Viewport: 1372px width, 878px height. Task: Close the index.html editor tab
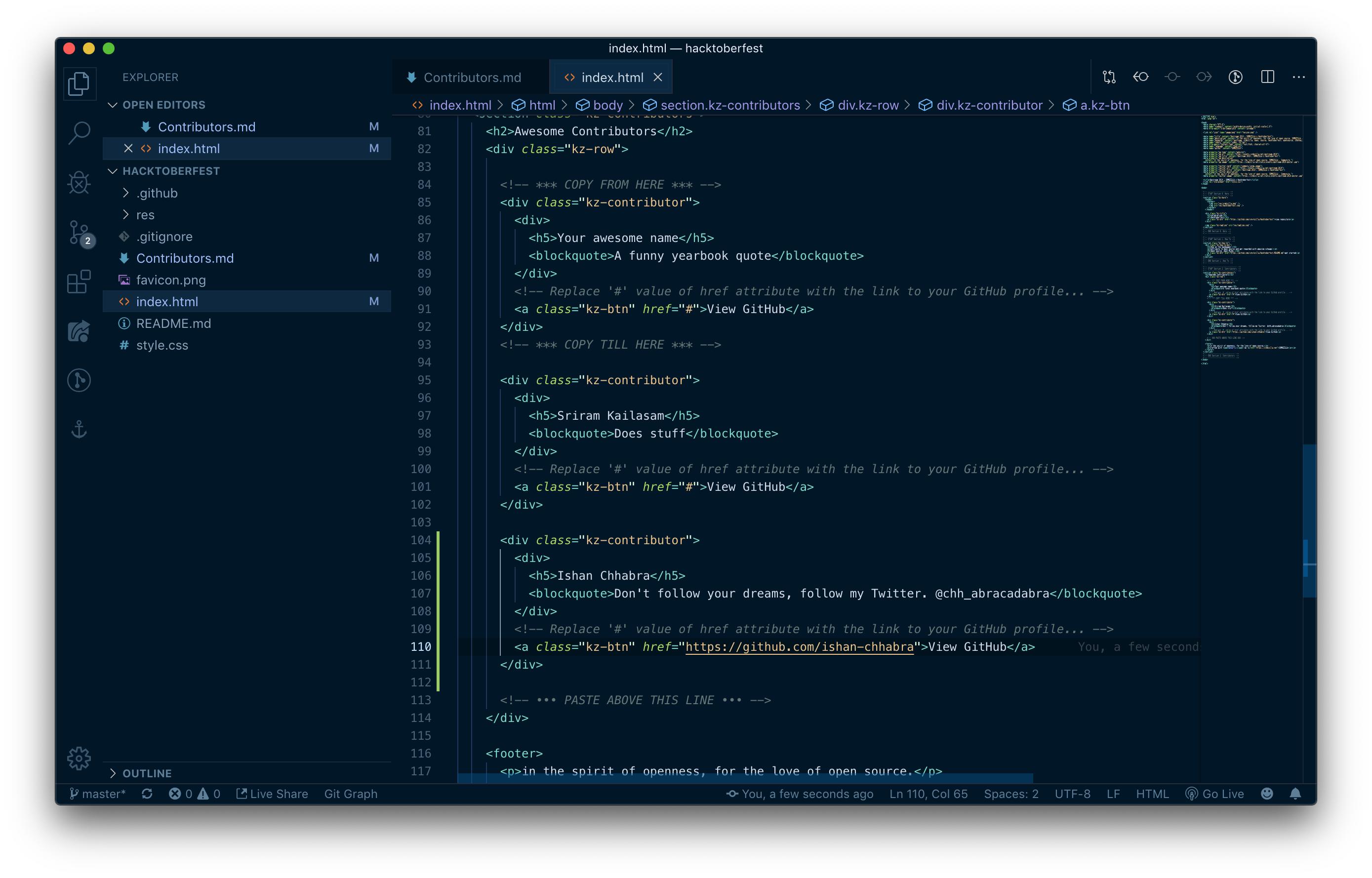click(x=657, y=78)
